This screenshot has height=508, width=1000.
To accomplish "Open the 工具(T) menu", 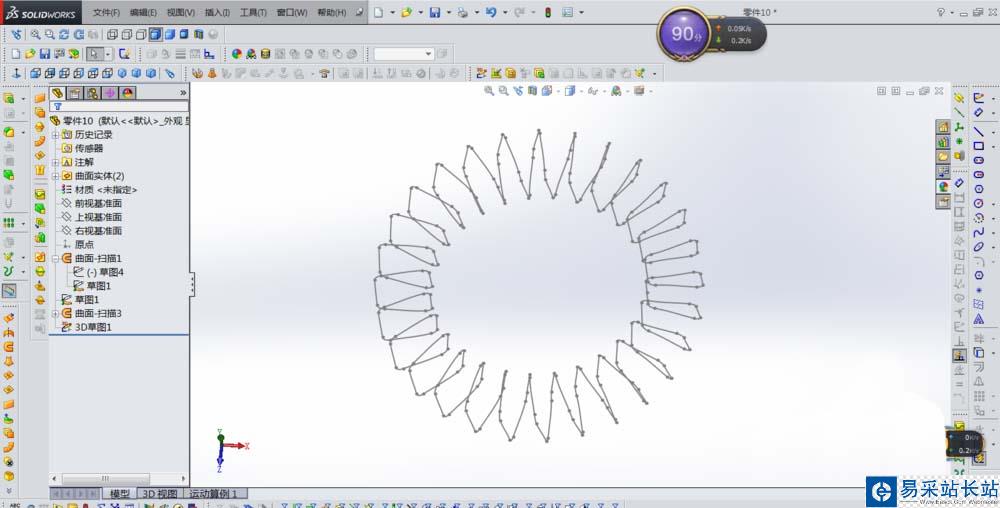I will [253, 12].
